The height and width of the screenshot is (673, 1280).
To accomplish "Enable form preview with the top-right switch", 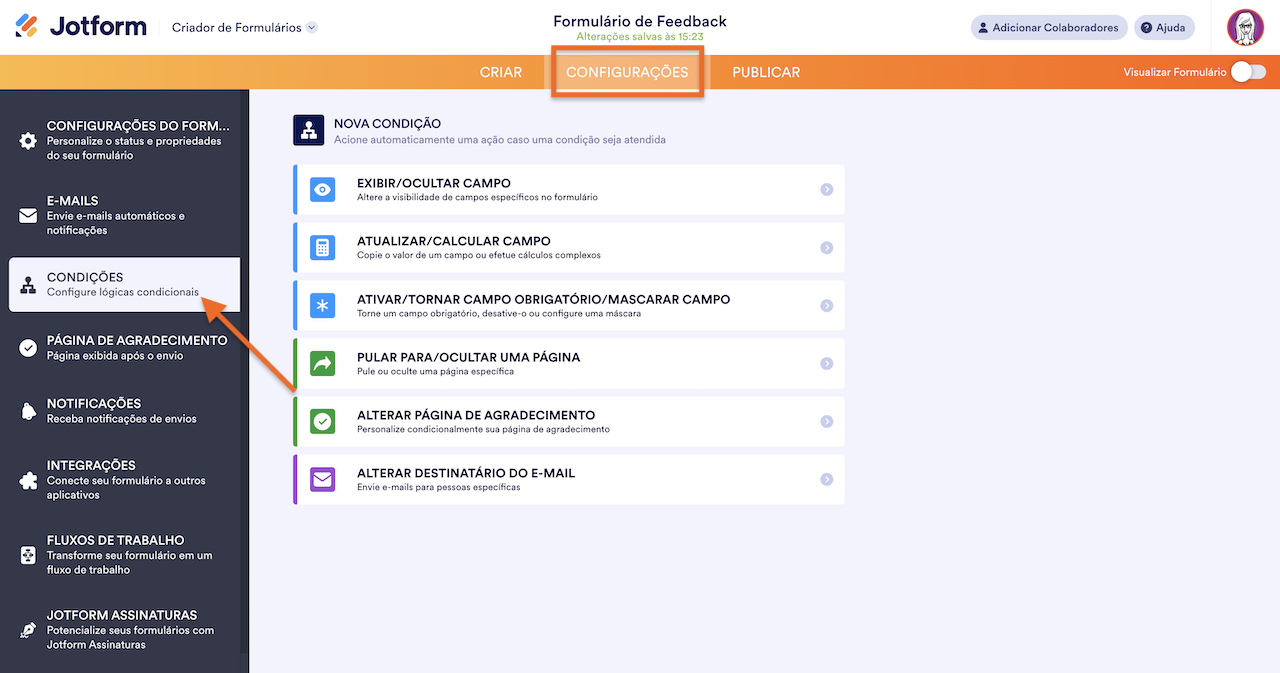I will click(1245, 72).
